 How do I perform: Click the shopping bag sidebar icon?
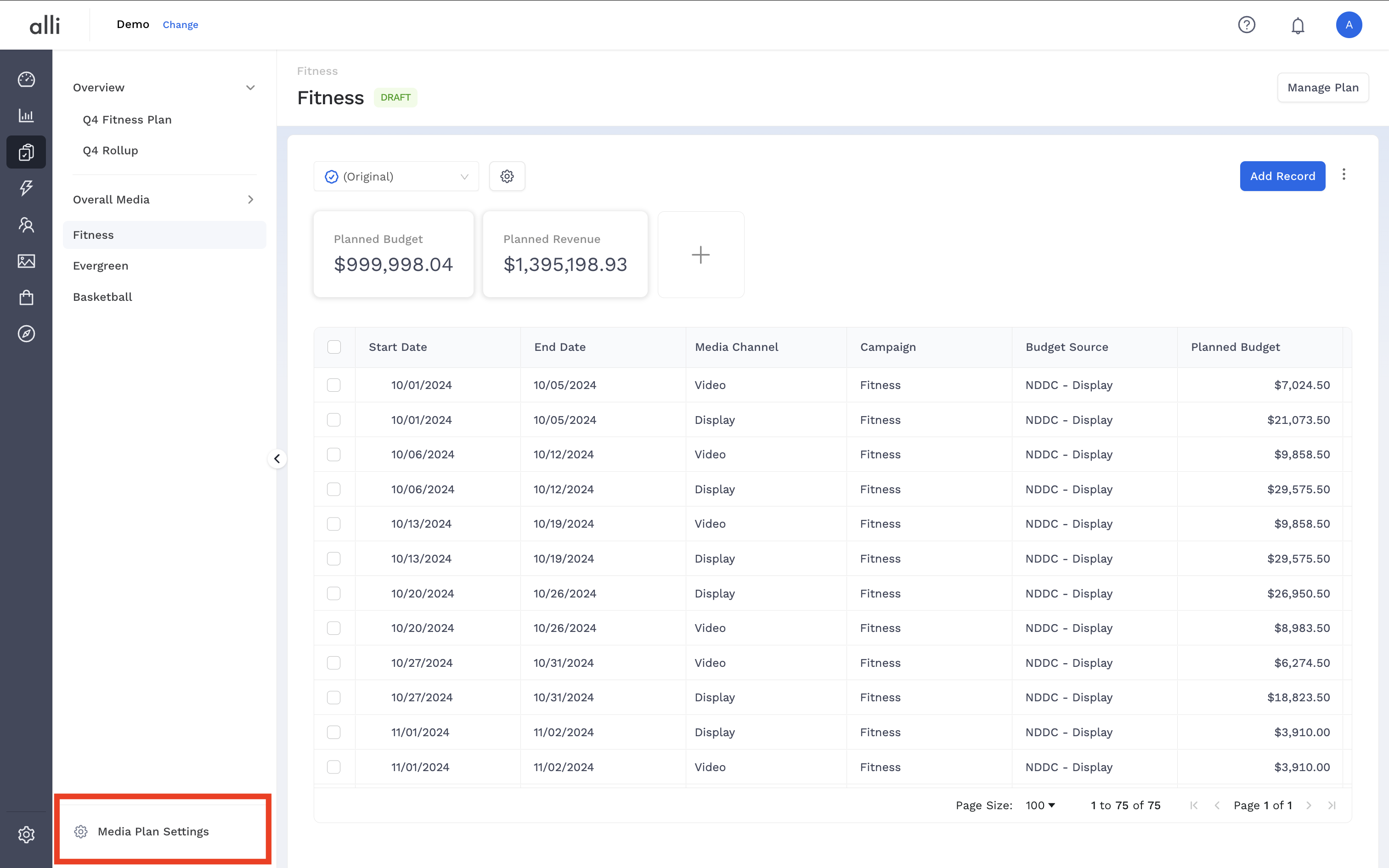point(26,298)
